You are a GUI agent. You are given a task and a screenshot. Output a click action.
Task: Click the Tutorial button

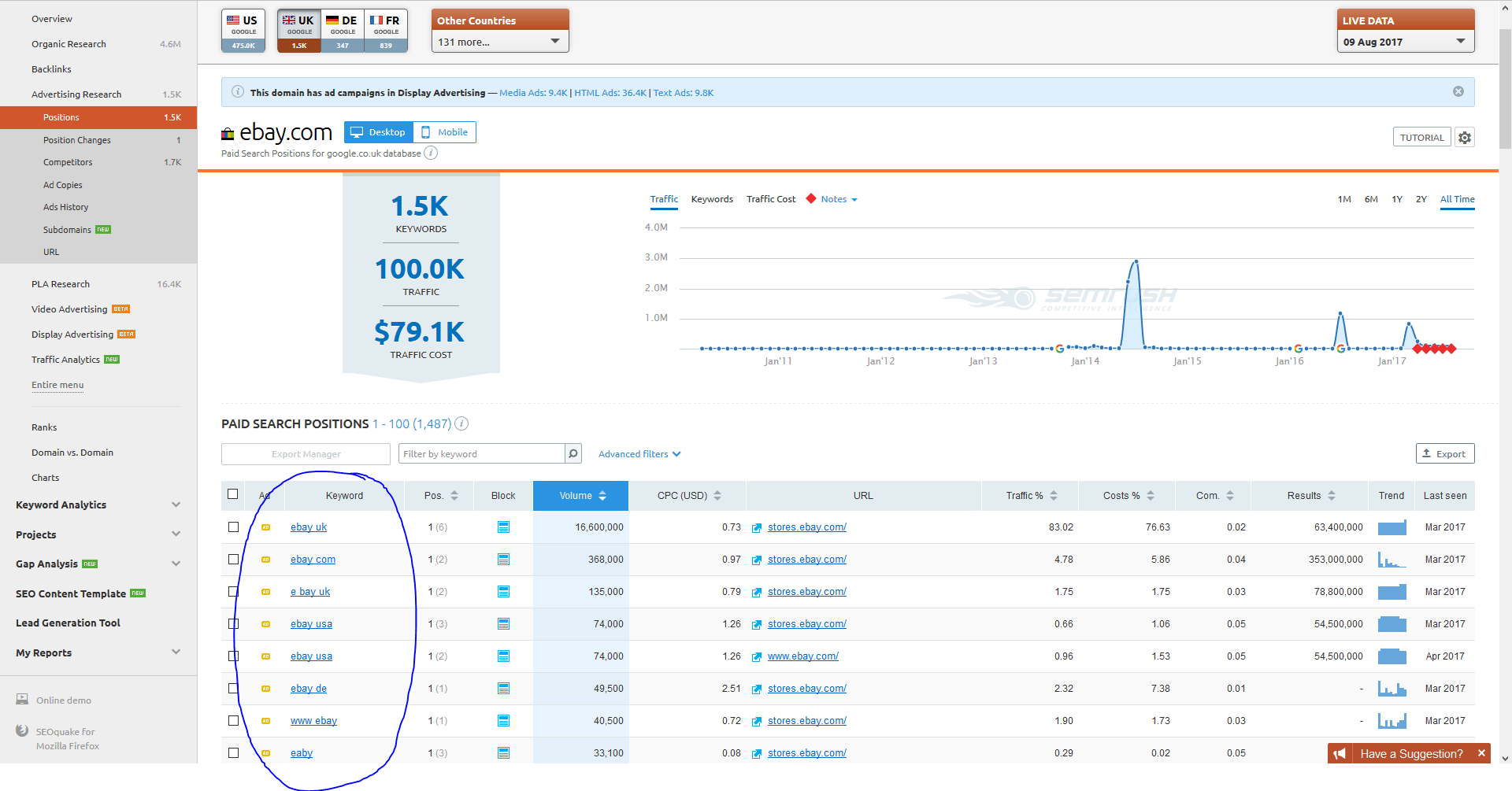tap(1421, 138)
